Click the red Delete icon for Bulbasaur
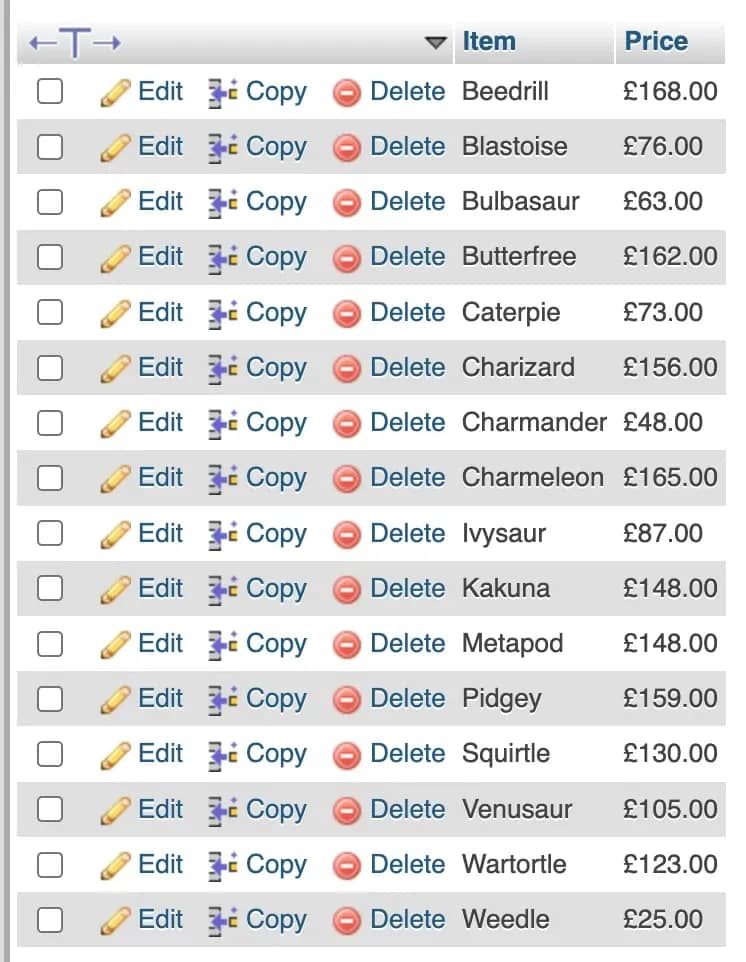This screenshot has height=962, width=746. (347, 203)
